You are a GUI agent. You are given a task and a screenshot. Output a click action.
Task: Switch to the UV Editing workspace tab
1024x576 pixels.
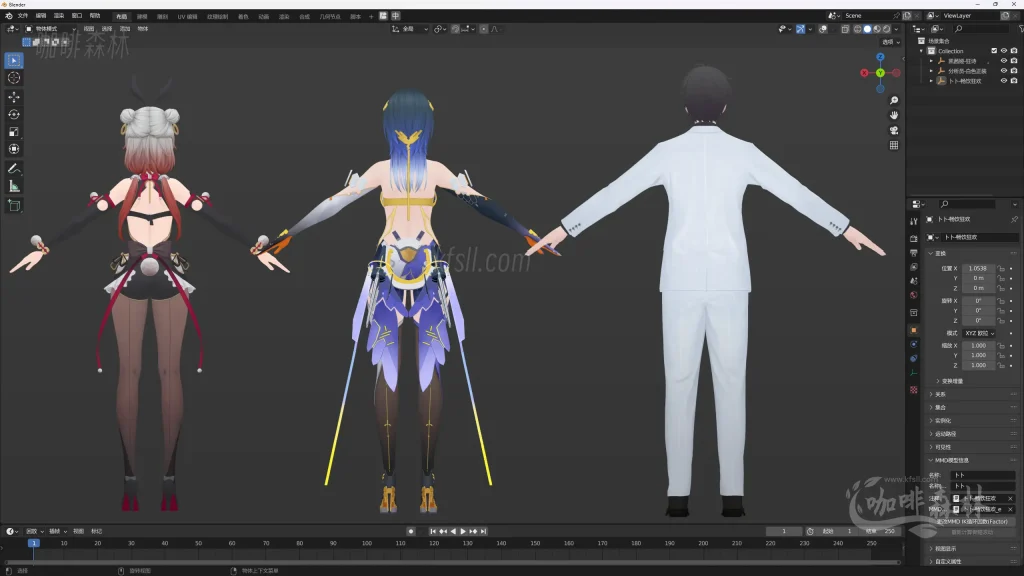tap(187, 16)
